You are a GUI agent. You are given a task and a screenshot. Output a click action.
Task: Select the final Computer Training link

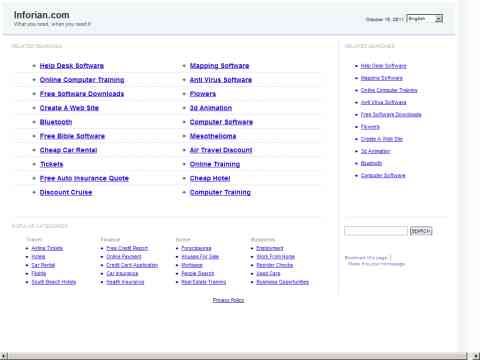click(x=220, y=192)
